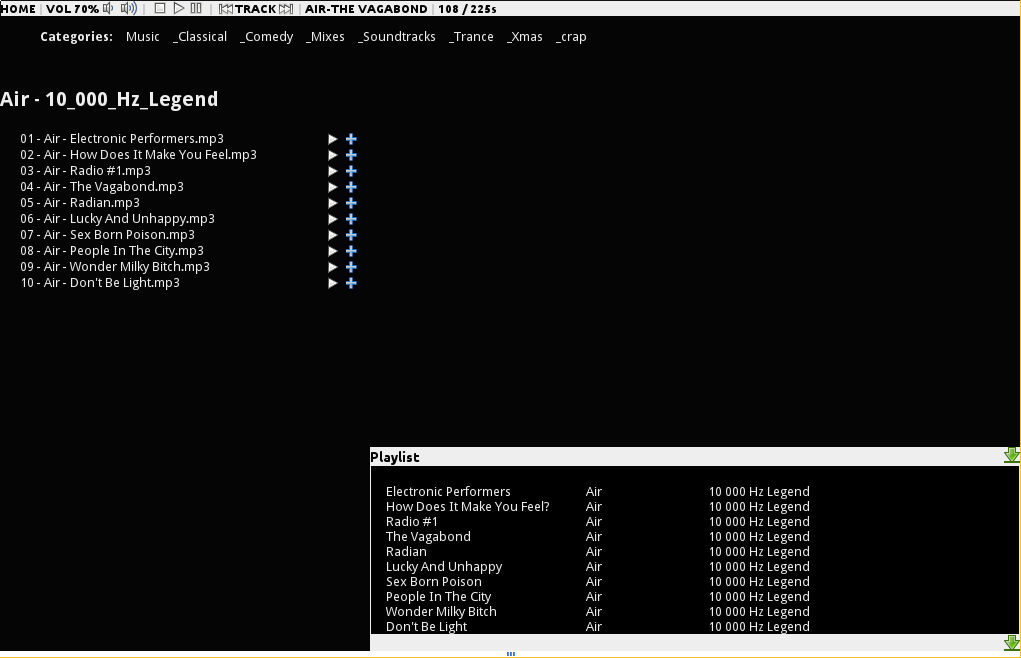
Task: Play track 07 Sex Born Poison
Action: (333, 235)
